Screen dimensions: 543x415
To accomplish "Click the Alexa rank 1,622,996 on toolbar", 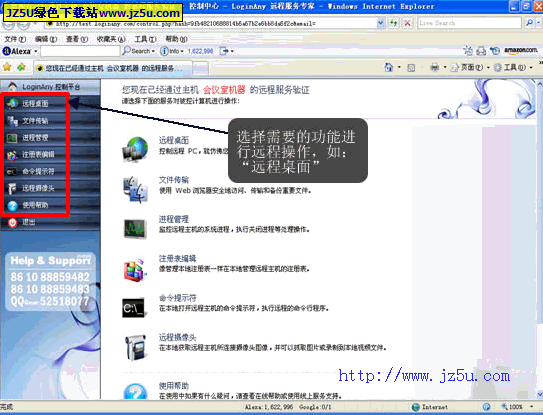I will coord(200,51).
